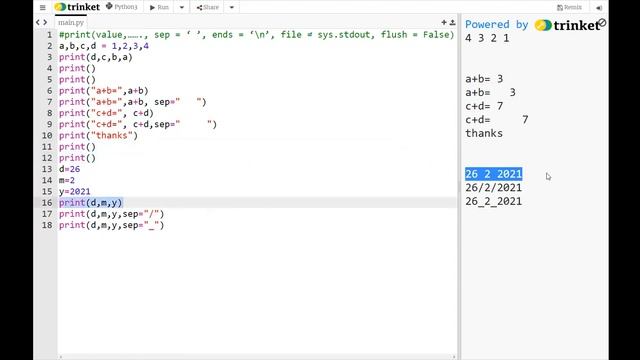Click code line print("thanks")
The height and width of the screenshot is (360, 640).
98,136
